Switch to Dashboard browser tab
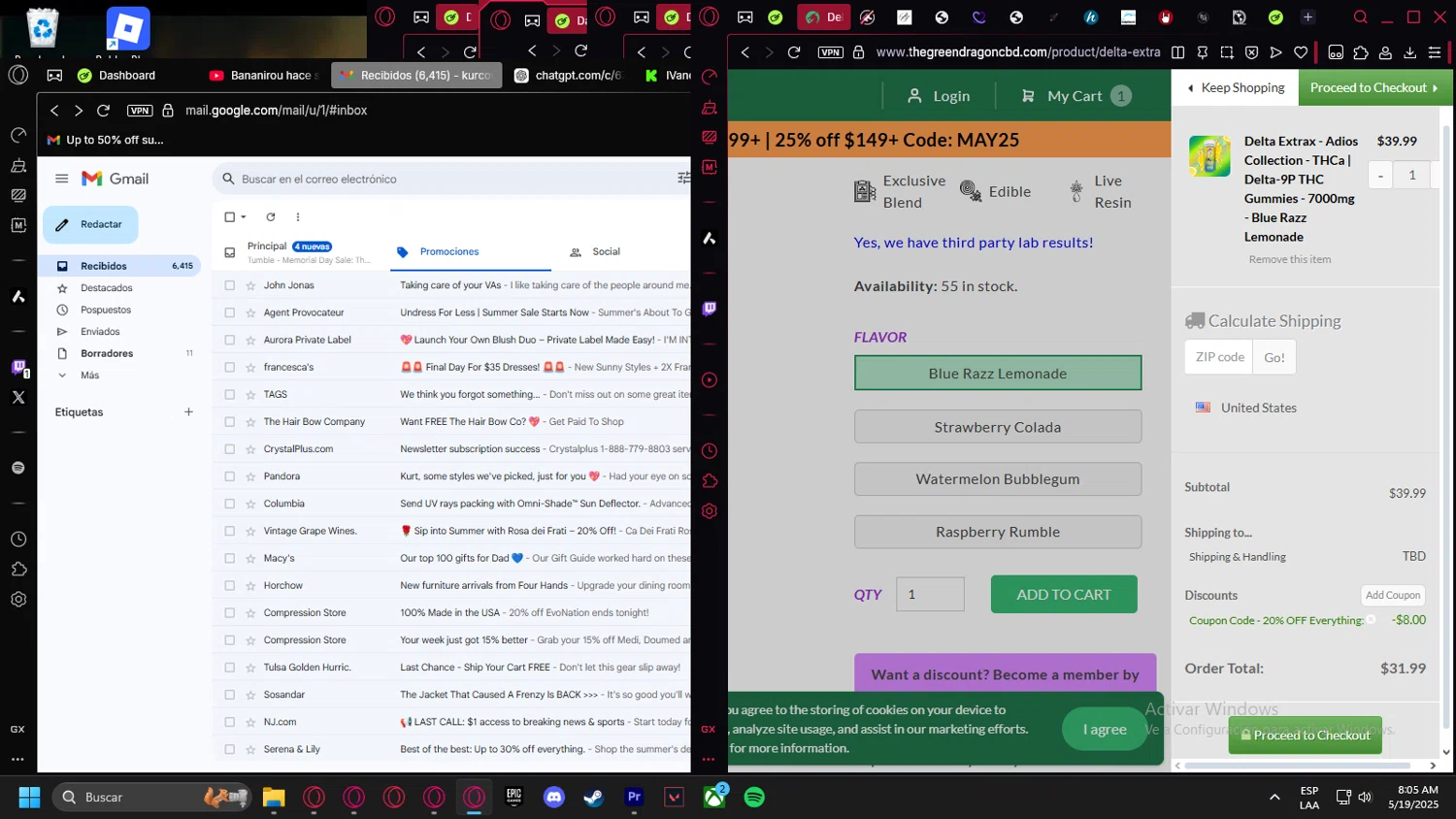 pyautogui.click(x=116, y=76)
